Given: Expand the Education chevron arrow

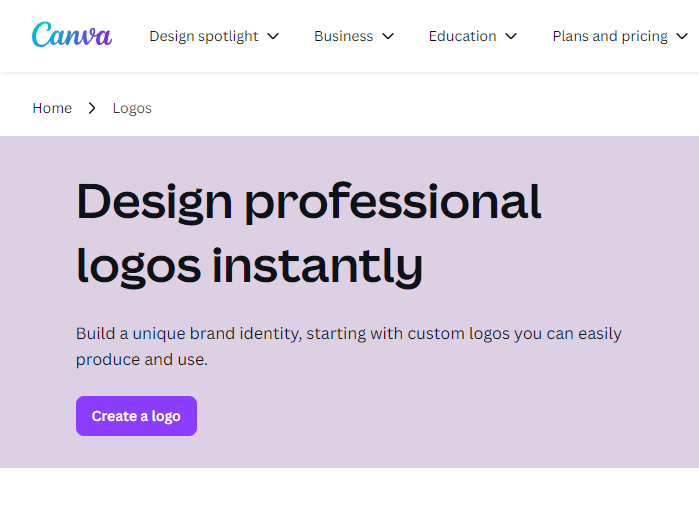Looking at the screenshot, I should click(x=511, y=36).
